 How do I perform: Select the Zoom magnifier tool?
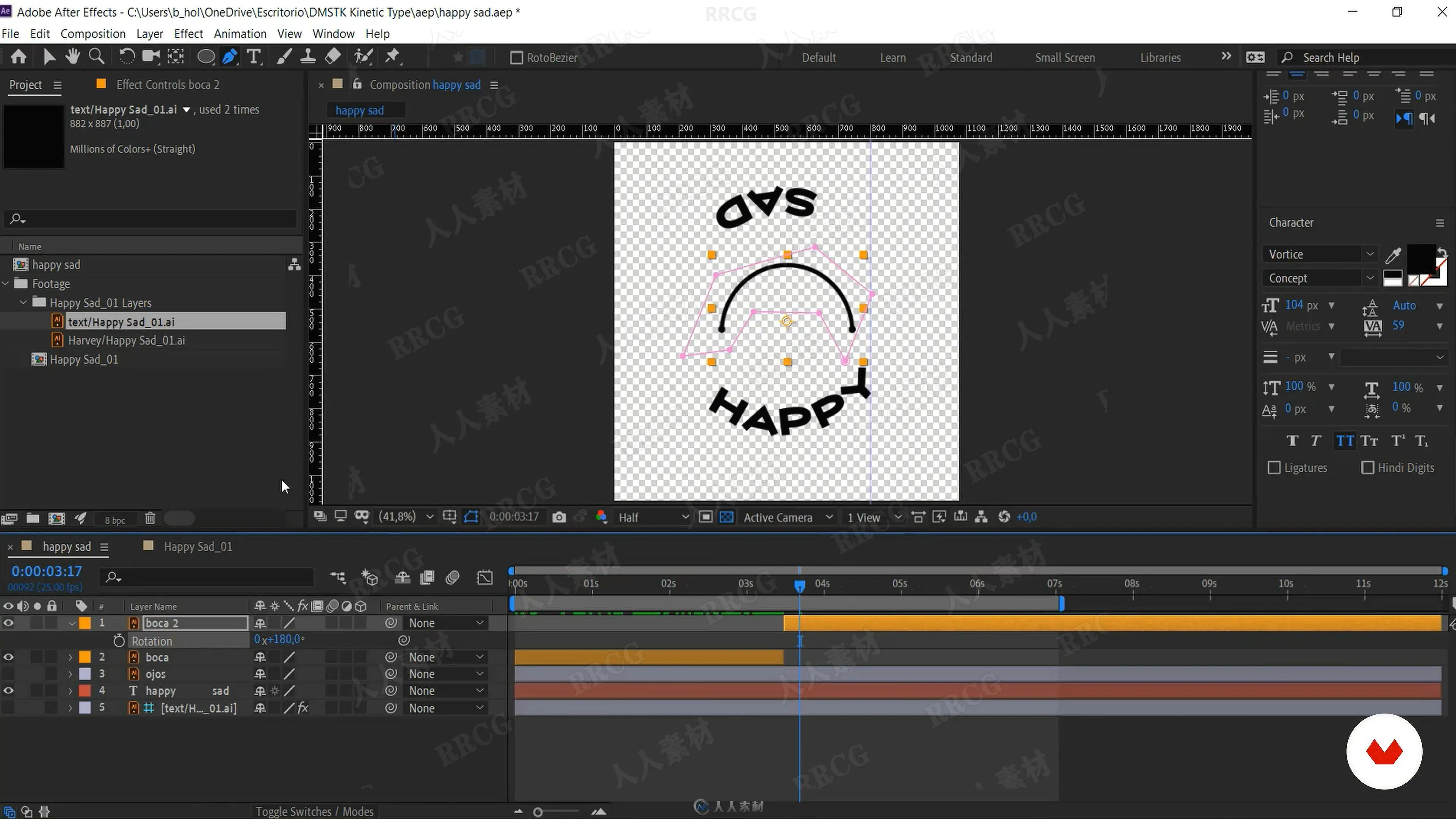tap(97, 56)
